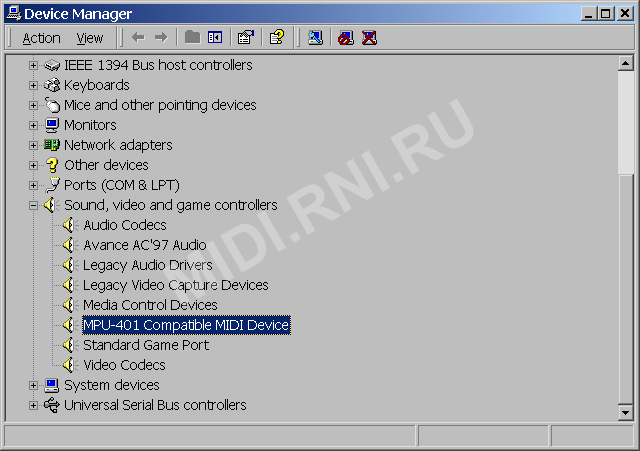Click the scrollbar up arrow
640x451 pixels.
pyautogui.click(x=625, y=63)
